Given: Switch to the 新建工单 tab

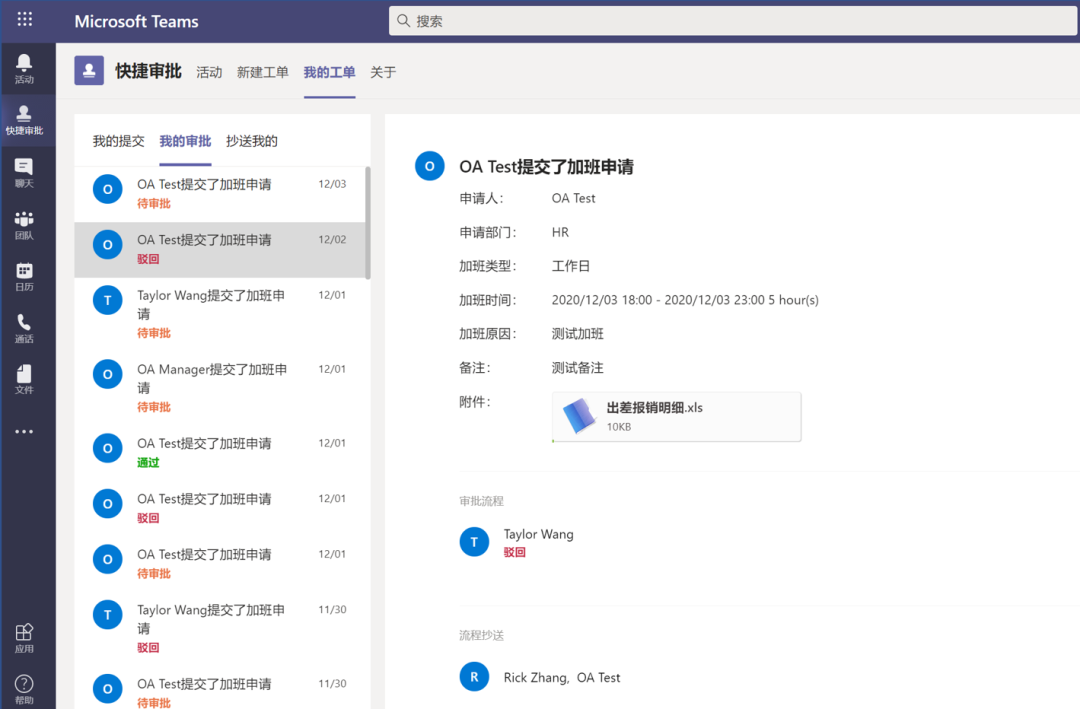Looking at the screenshot, I should pos(262,72).
